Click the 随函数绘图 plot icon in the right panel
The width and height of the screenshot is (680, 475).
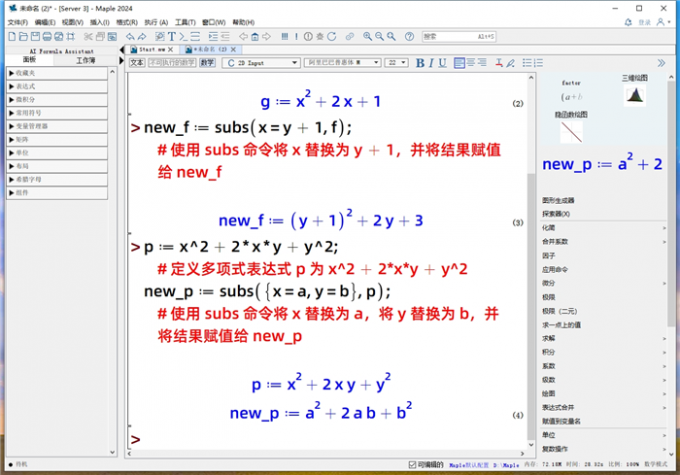point(570,130)
